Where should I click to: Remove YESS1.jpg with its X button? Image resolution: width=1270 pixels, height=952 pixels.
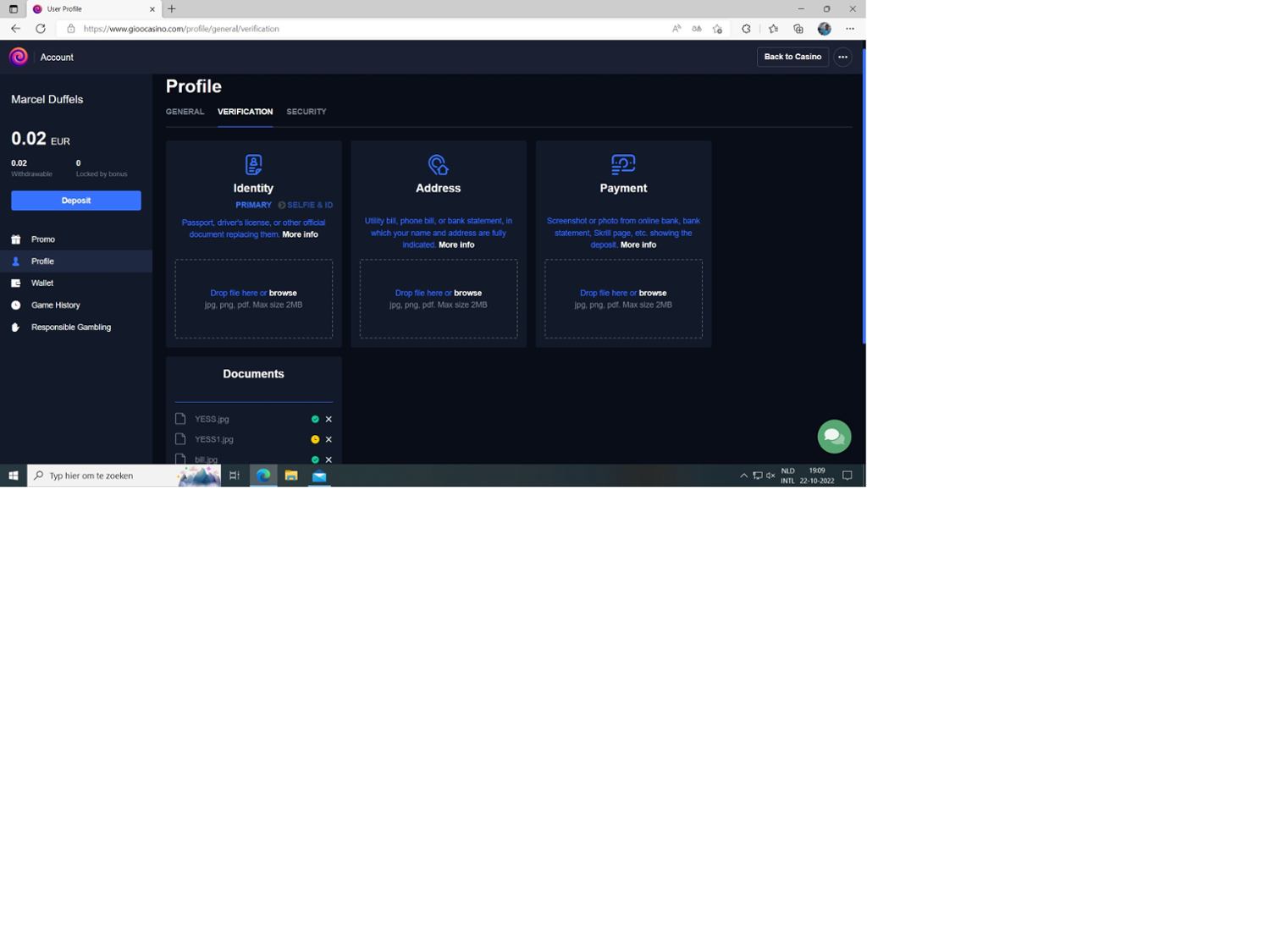tap(329, 439)
